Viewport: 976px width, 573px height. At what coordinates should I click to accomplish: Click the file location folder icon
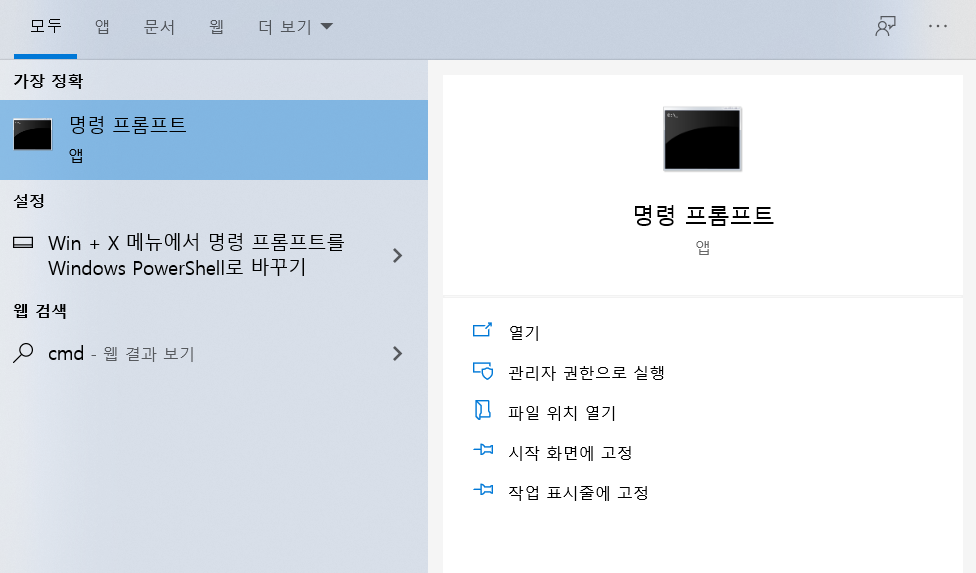tap(483, 411)
